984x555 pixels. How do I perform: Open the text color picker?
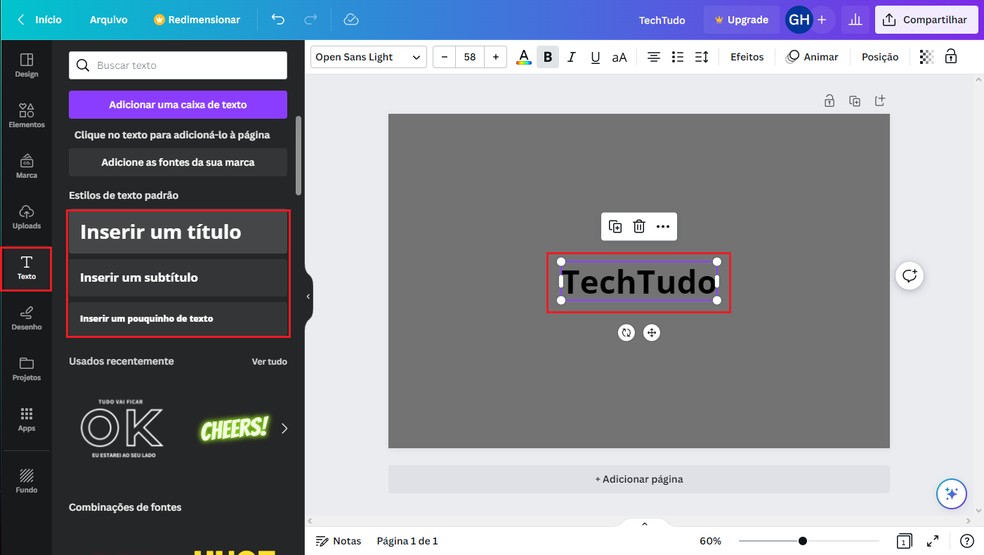523,57
